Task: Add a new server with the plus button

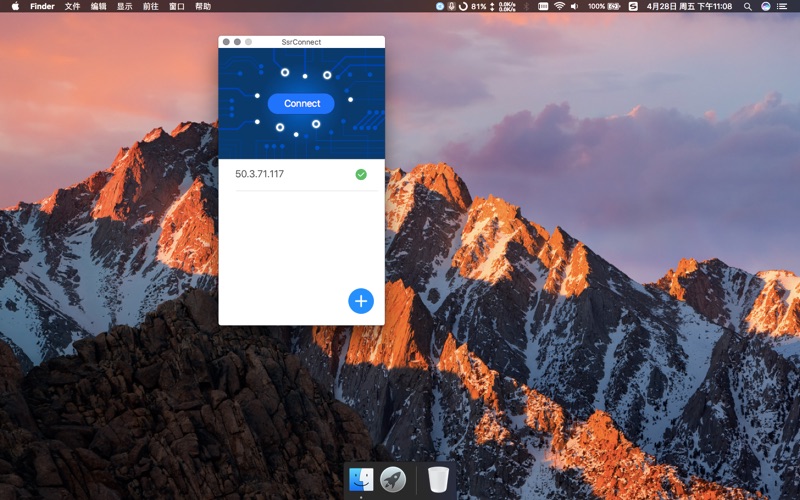Action: [361, 301]
